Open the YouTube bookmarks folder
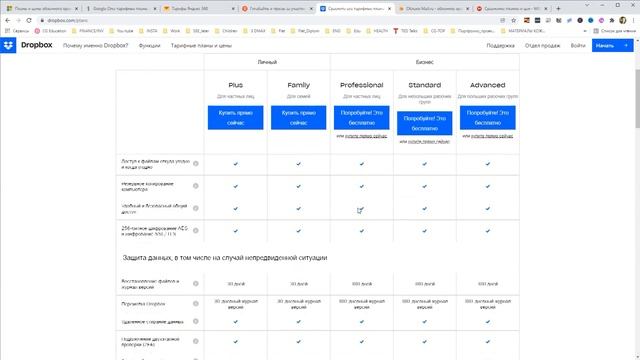The image size is (640, 360). click(121, 31)
